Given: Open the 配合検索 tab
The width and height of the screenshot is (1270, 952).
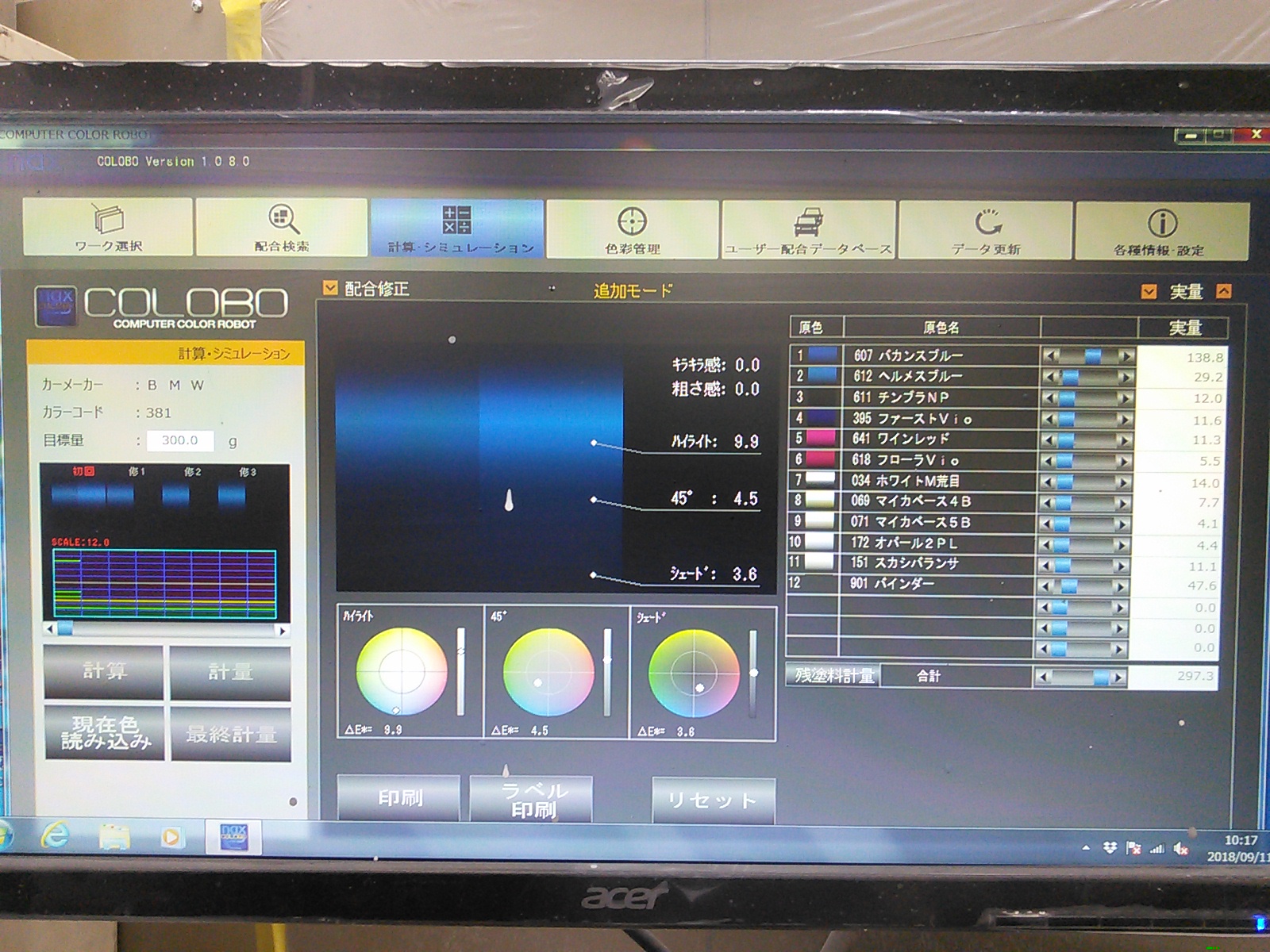Looking at the screenshot, I should click(x=282, y=227).
